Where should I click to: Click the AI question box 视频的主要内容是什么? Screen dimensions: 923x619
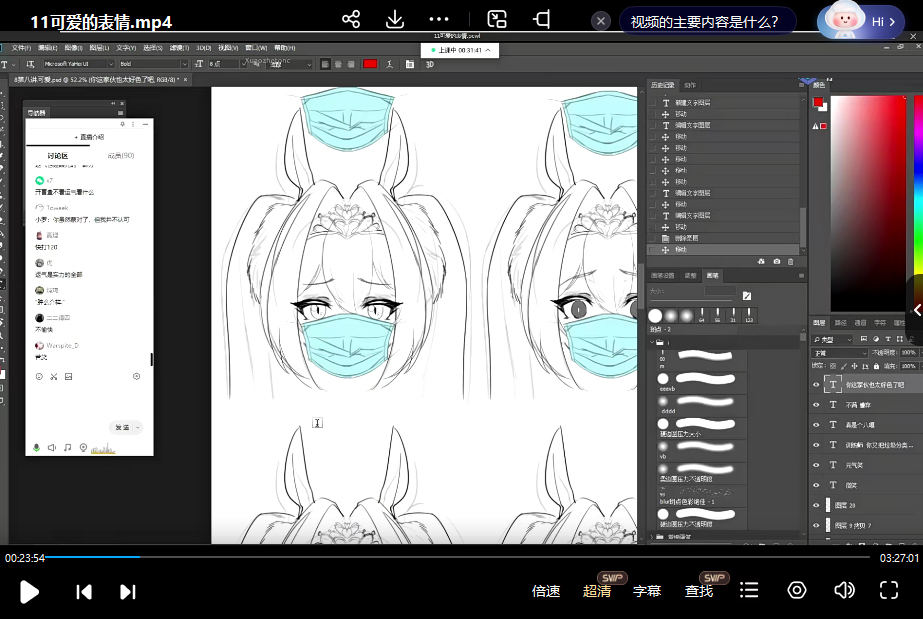coord(706,21)
